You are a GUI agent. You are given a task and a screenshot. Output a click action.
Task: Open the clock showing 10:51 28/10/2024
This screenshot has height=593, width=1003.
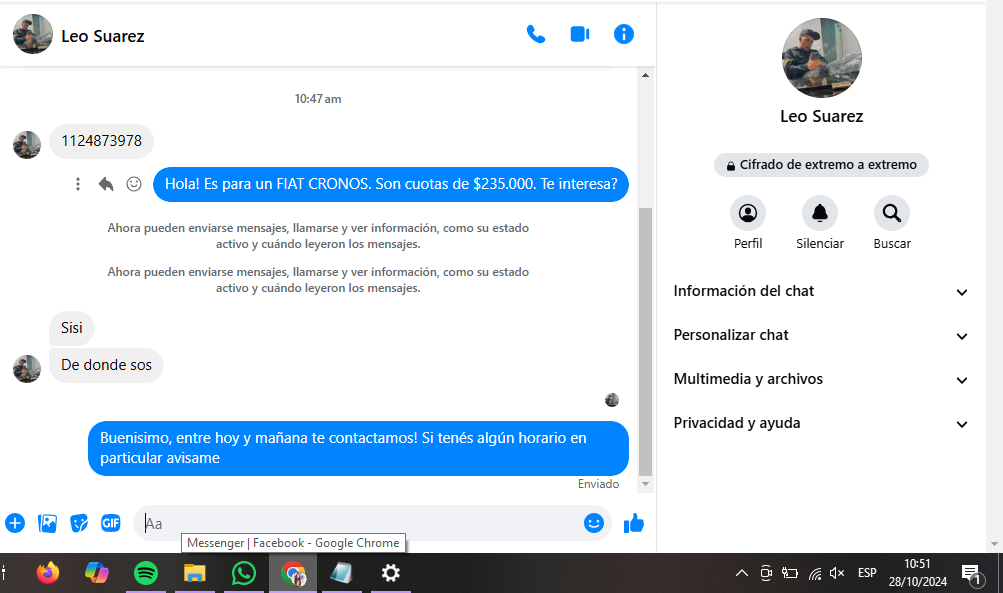[917, 573]
